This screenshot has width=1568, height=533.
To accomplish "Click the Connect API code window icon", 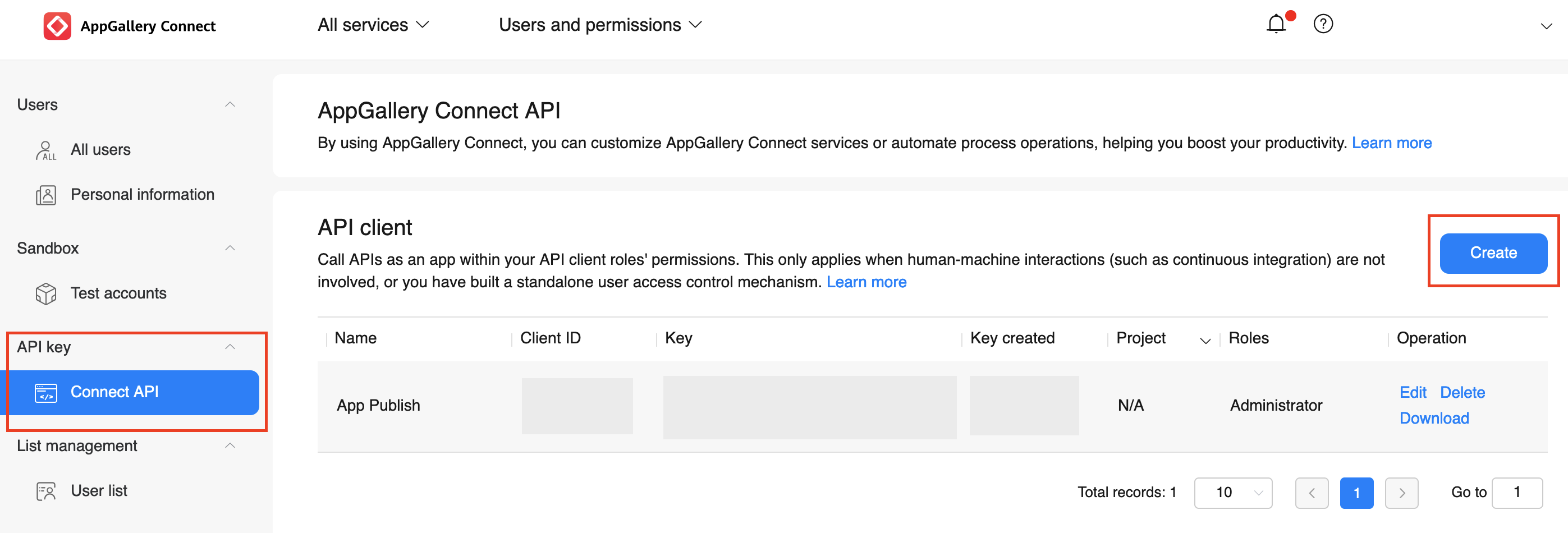I will coord(45,393).
